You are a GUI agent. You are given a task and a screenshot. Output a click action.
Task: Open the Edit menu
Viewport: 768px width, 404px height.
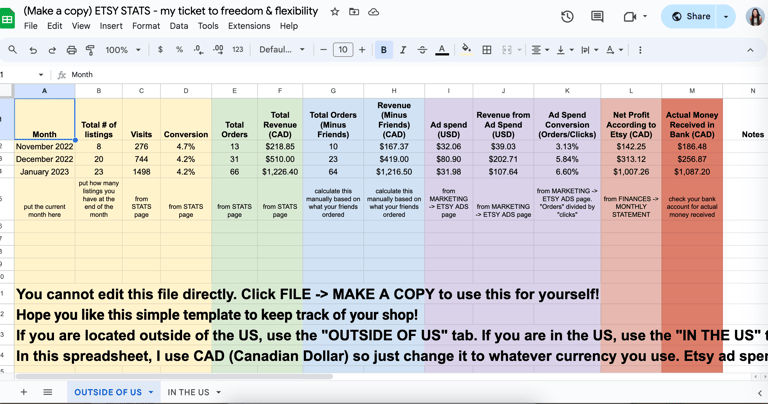pos(54,26)
